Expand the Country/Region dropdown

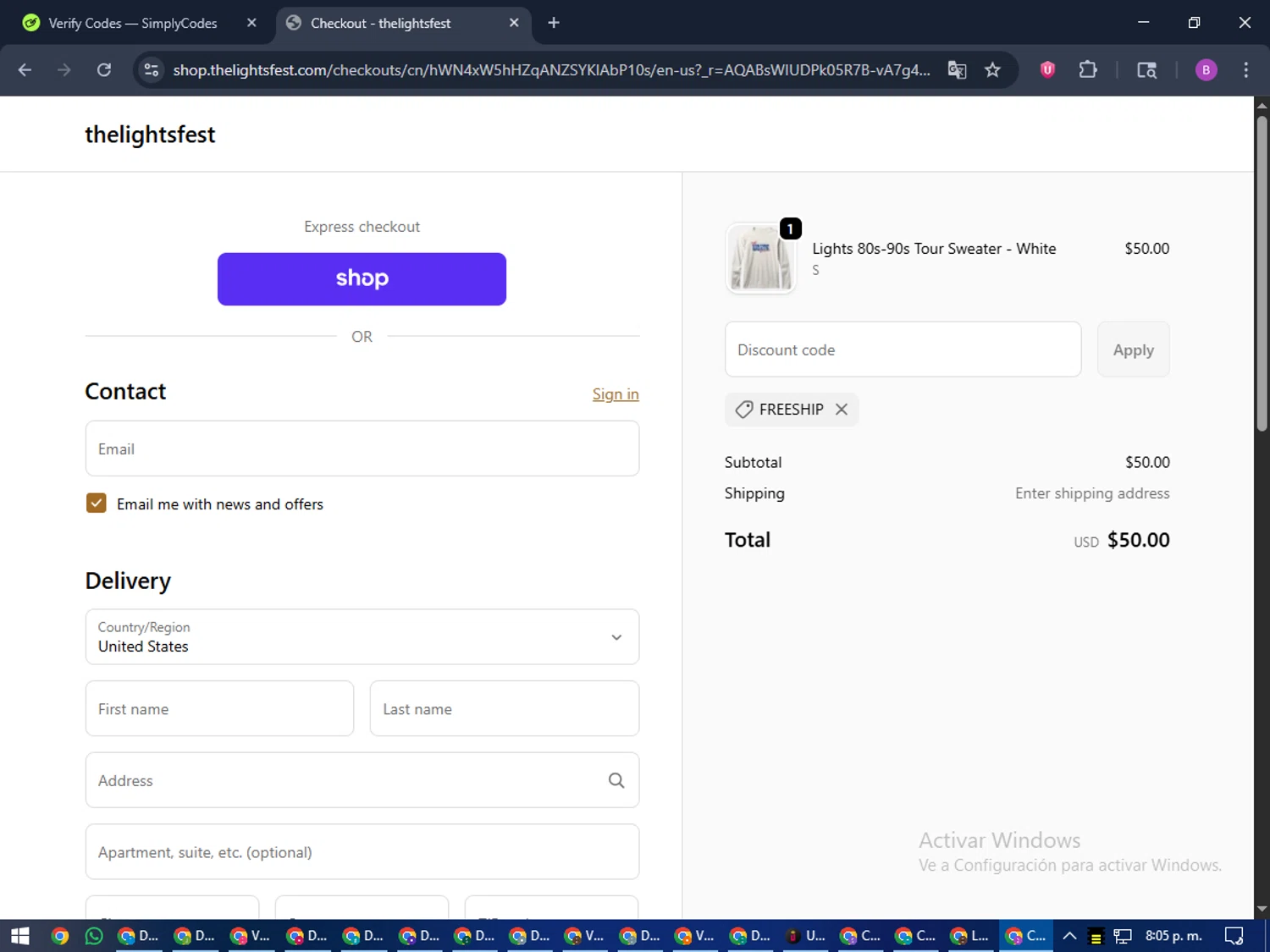tap(362, 637)
